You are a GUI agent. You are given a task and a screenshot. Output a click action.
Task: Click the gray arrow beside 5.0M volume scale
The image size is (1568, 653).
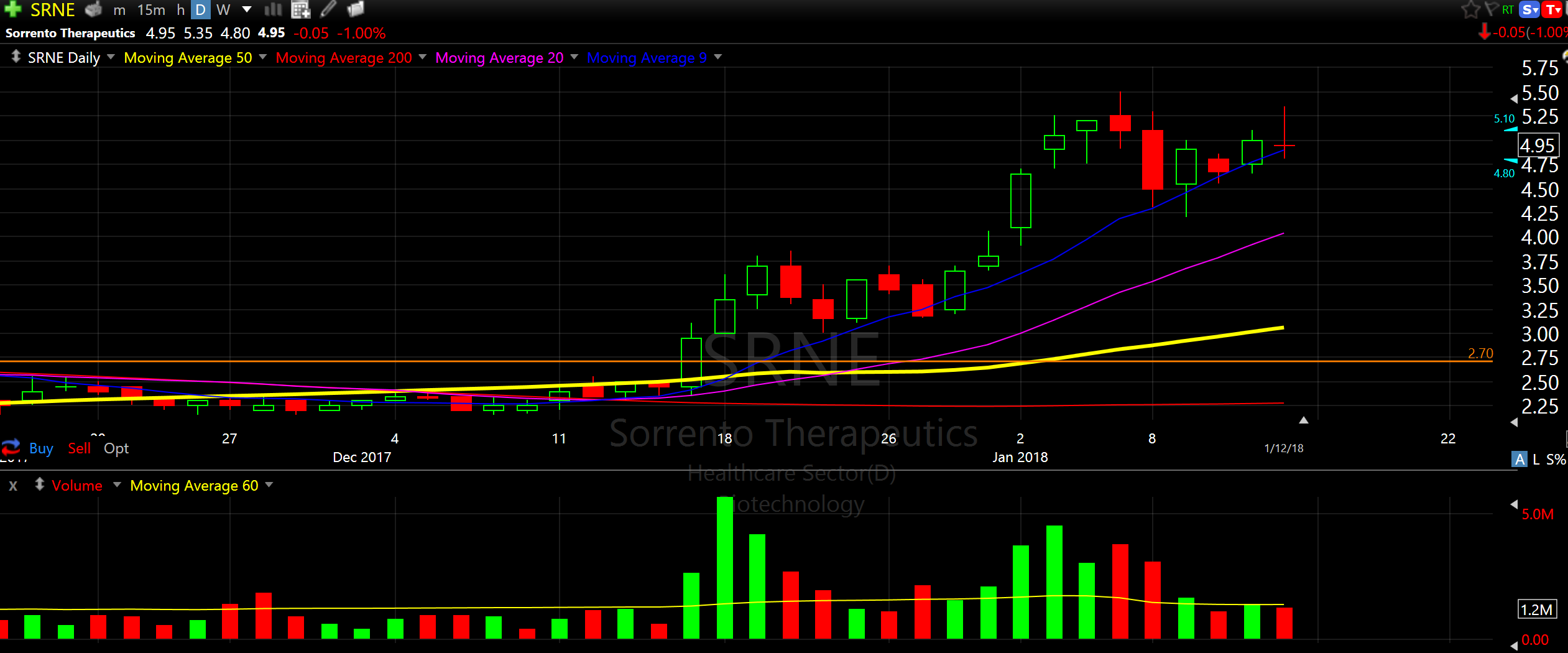[x=1515, y=504]
